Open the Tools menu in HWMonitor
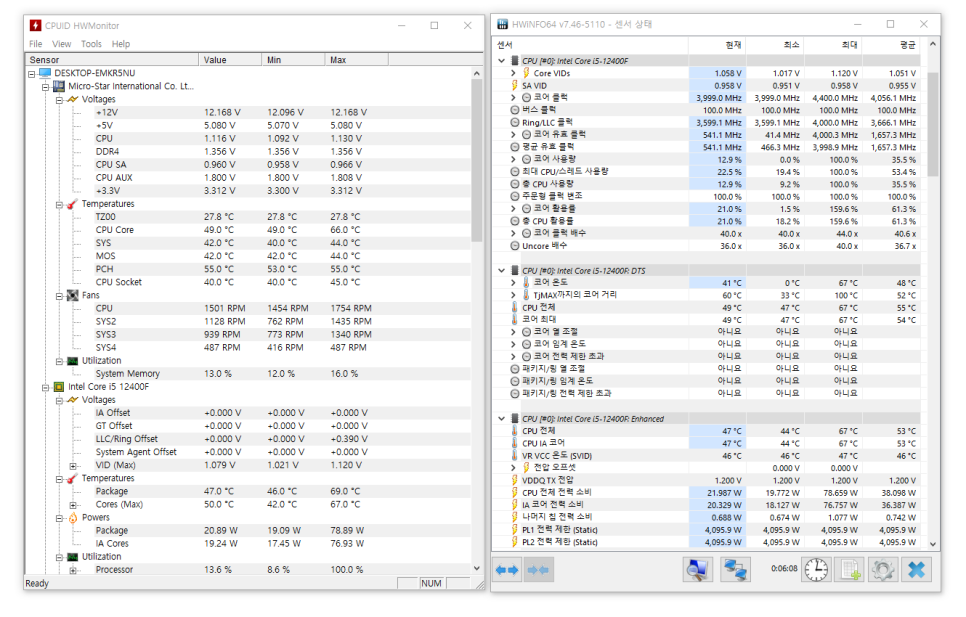 (91, 44)
